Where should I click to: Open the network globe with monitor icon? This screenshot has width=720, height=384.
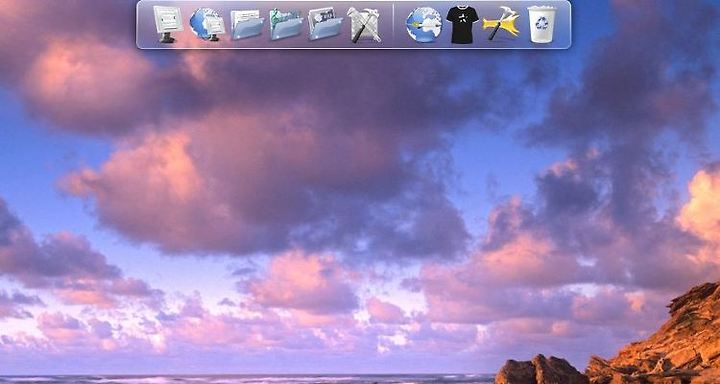tap(208, 25)
